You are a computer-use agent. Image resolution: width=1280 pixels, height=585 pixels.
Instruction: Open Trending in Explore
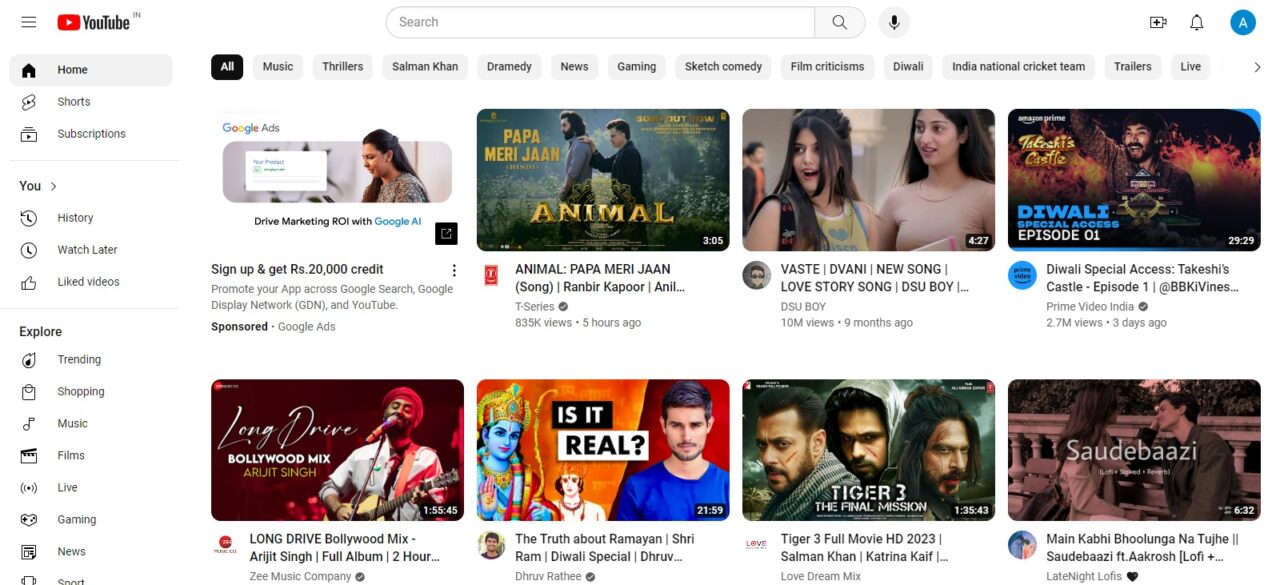coord(91,360)
